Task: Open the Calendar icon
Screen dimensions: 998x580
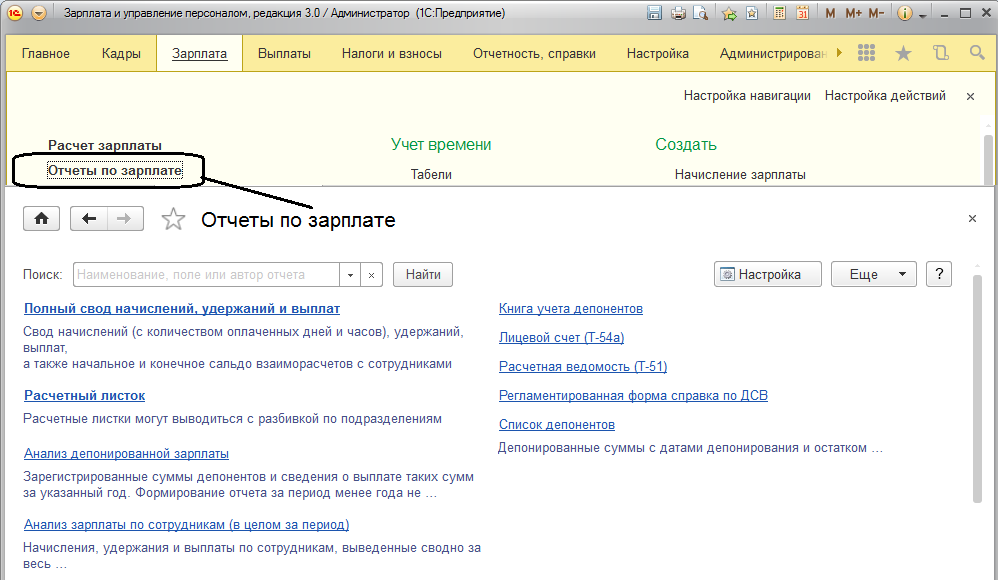Action: 802,13
